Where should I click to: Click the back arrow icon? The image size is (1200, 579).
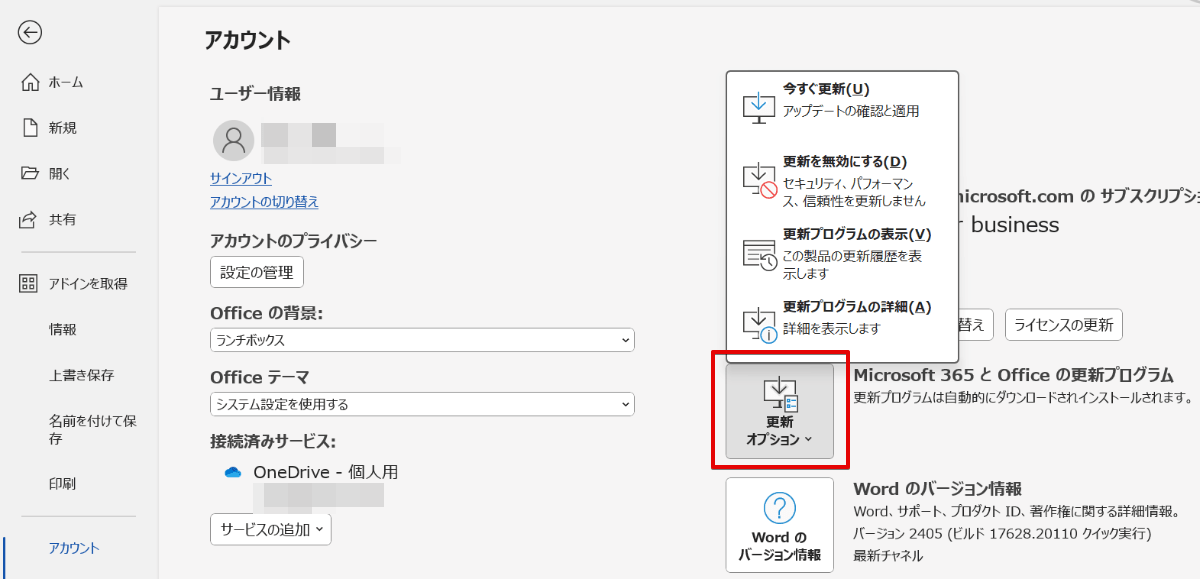click(x=30, y=33)
